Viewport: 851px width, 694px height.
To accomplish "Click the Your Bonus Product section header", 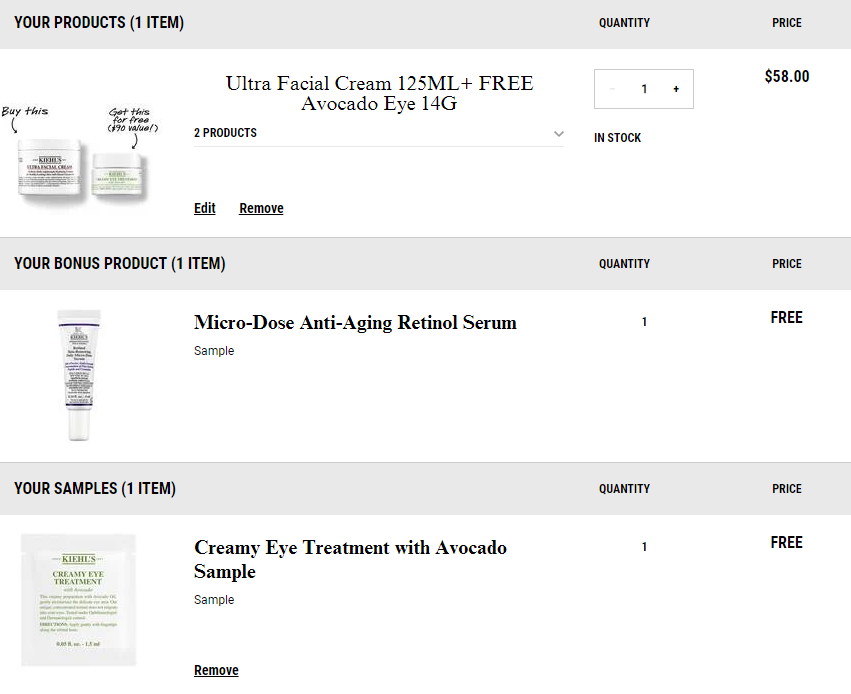I will [119, 264].
